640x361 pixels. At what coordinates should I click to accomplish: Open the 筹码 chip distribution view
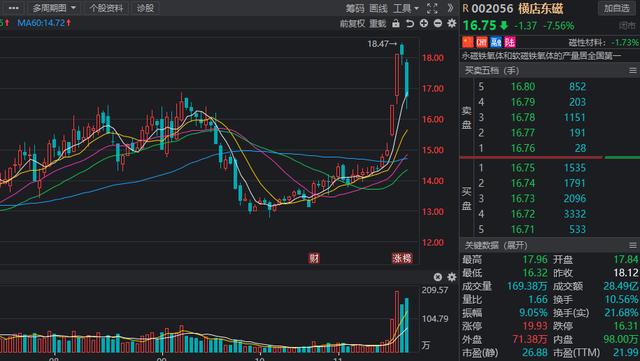click(355, 8)
